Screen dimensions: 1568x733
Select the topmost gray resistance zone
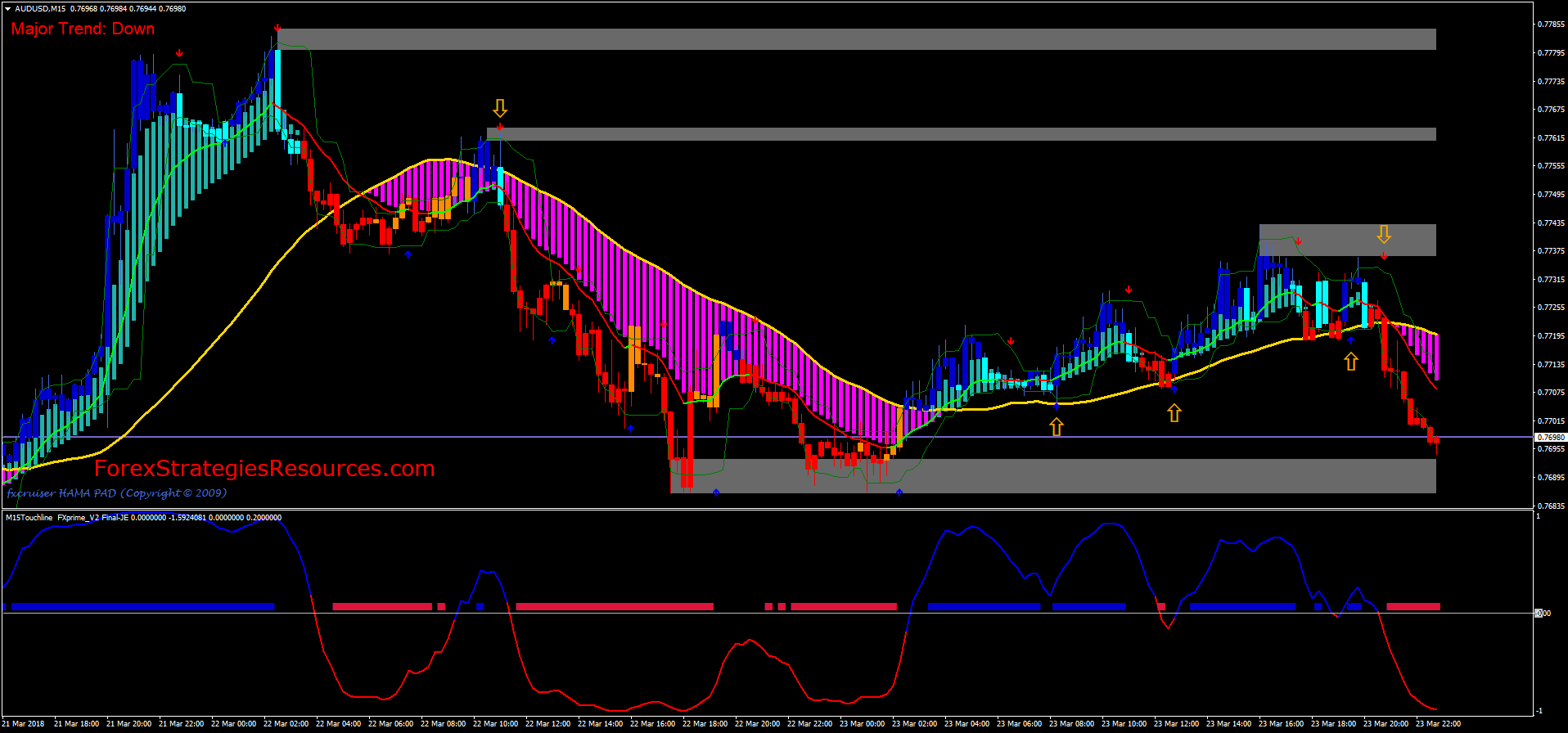(857, 39)
